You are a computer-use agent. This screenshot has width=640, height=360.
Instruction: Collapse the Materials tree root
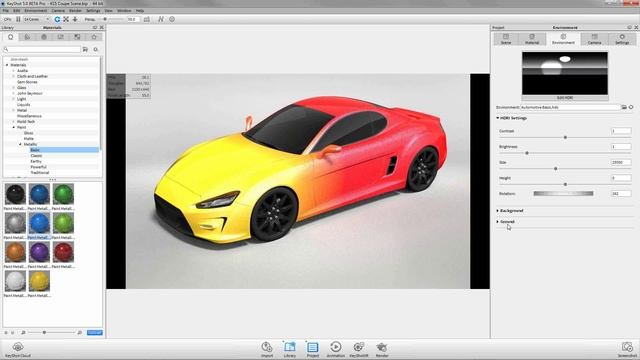[x=7, y=65]
